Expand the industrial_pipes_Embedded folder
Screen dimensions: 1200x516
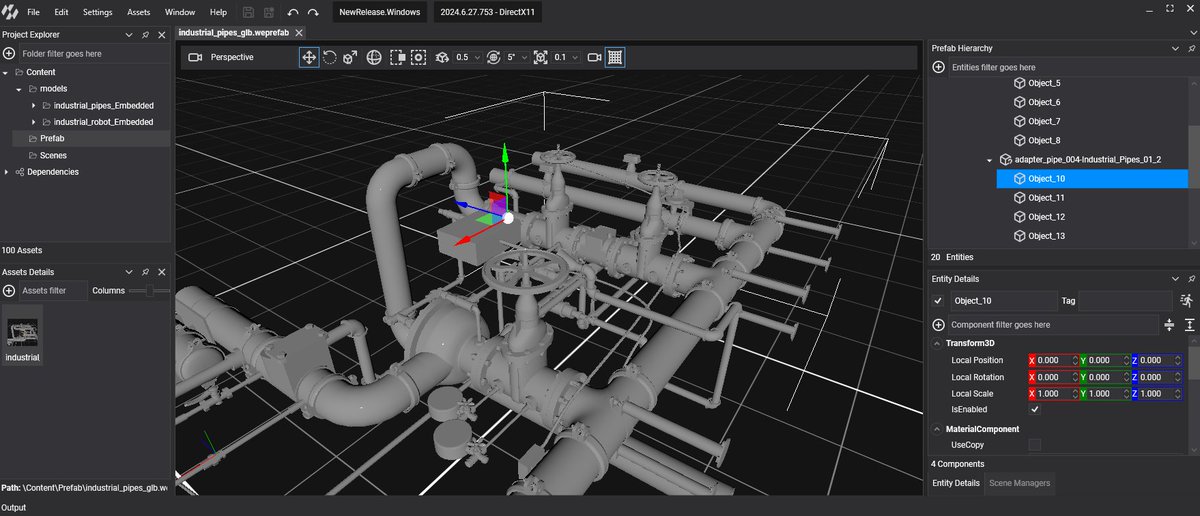coord(33,105)
